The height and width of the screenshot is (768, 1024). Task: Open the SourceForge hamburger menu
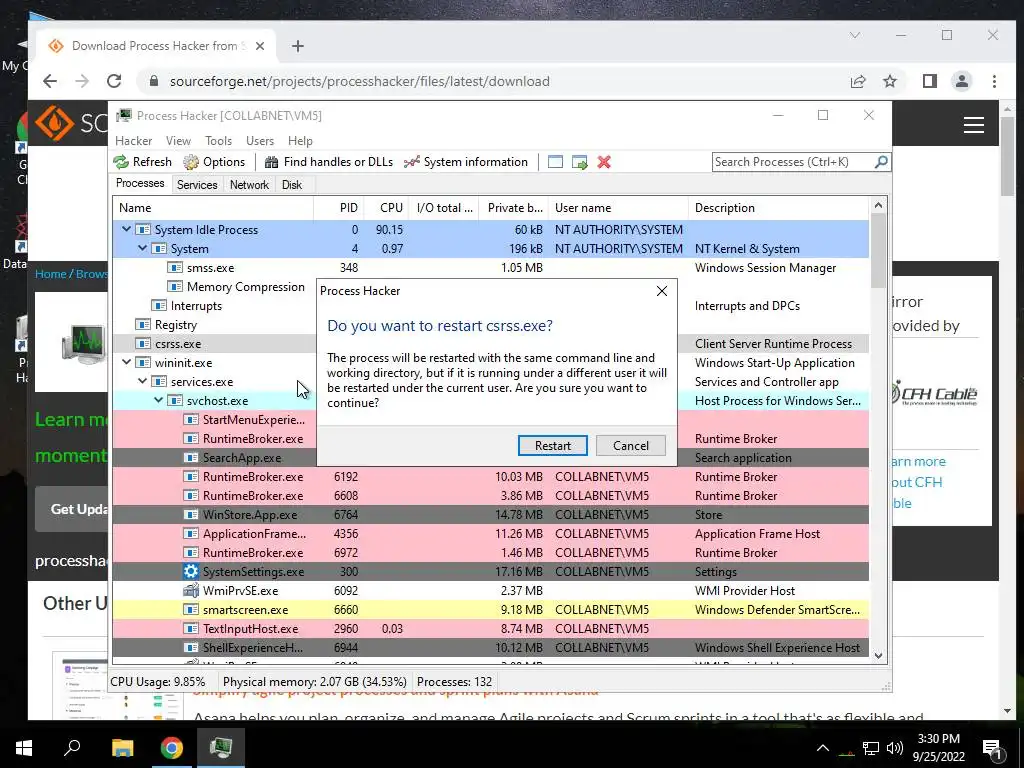(x=974, y=124)
